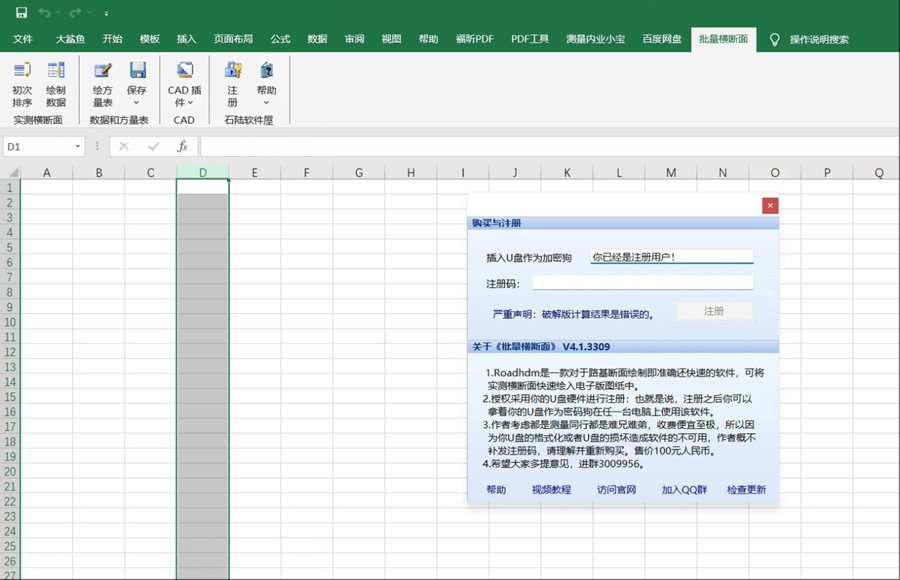The image size is (900, 580).
Task: Switch to the 插入 tab
Action: click(x=186, y=39)
